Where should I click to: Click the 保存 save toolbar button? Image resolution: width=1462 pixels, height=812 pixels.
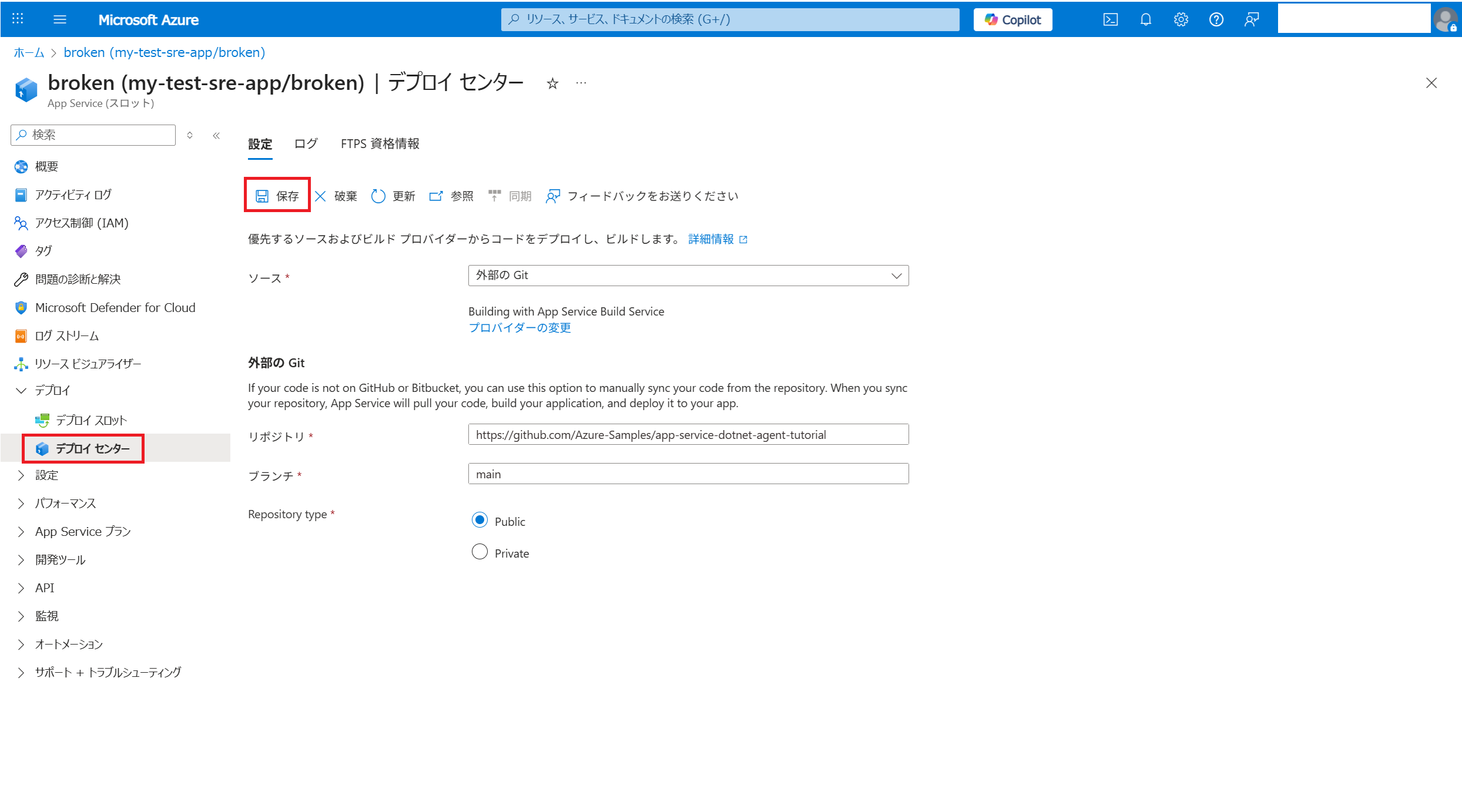click(277, 196)
